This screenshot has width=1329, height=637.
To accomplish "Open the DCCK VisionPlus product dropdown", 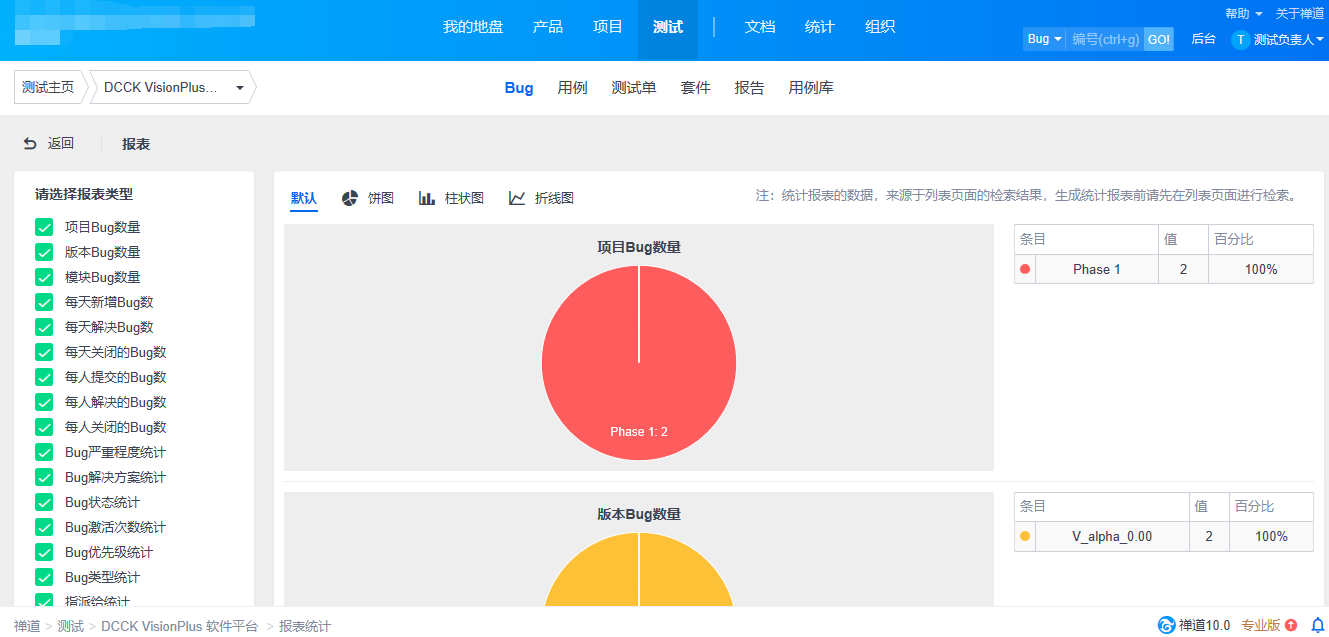I will 173,88.
